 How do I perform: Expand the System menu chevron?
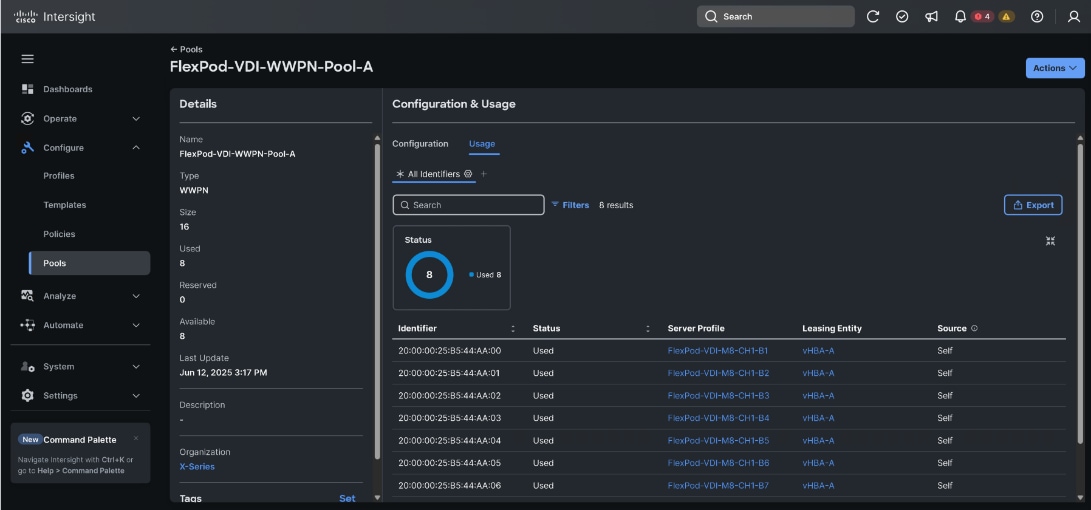tap(136, 367)
